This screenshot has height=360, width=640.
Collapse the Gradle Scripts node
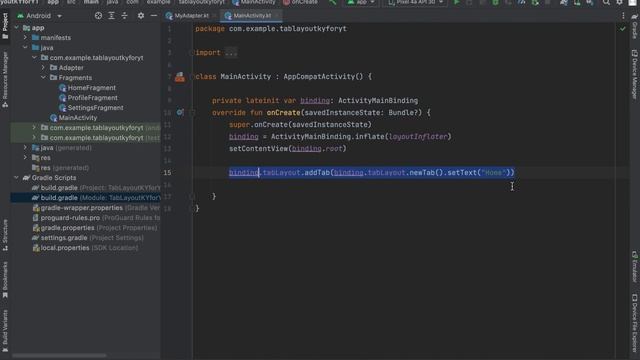(x=16, y=178)
